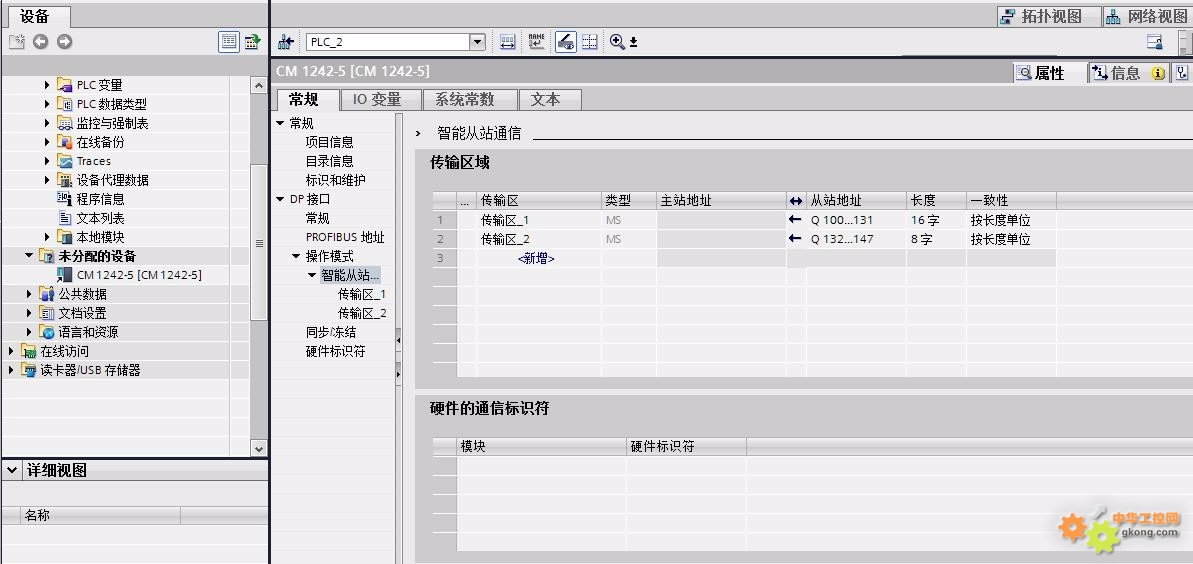The width and height of the screenshot is (1193, 564).
Task: Expand the 本地模块 folder
Action: tap(48, 237)
